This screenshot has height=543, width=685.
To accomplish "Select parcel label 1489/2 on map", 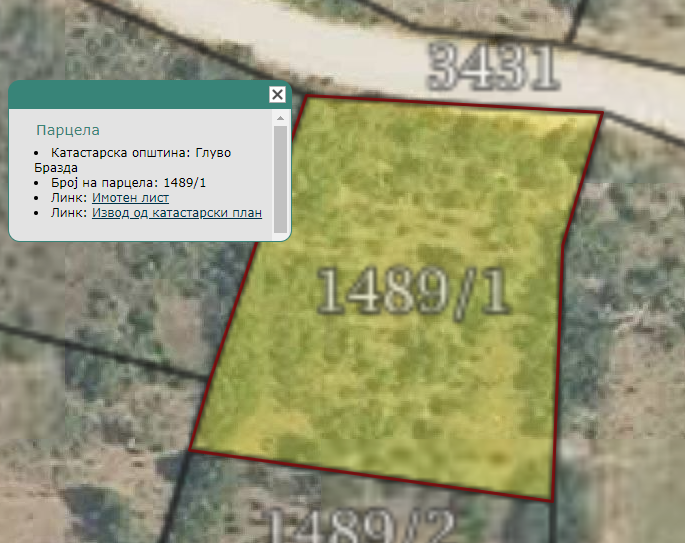I will 361,526.
